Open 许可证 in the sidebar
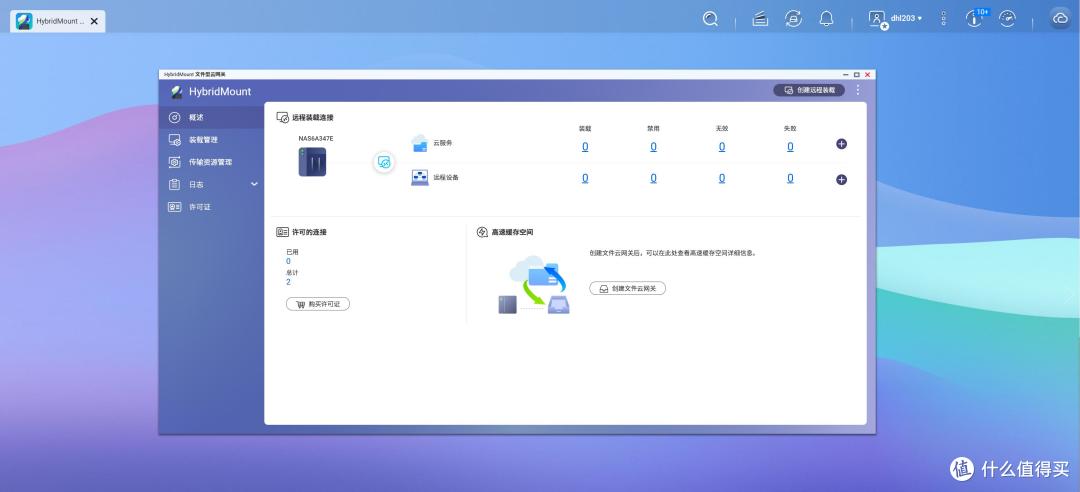Screen dimensions: 1080x492 (x=211, y=207)
